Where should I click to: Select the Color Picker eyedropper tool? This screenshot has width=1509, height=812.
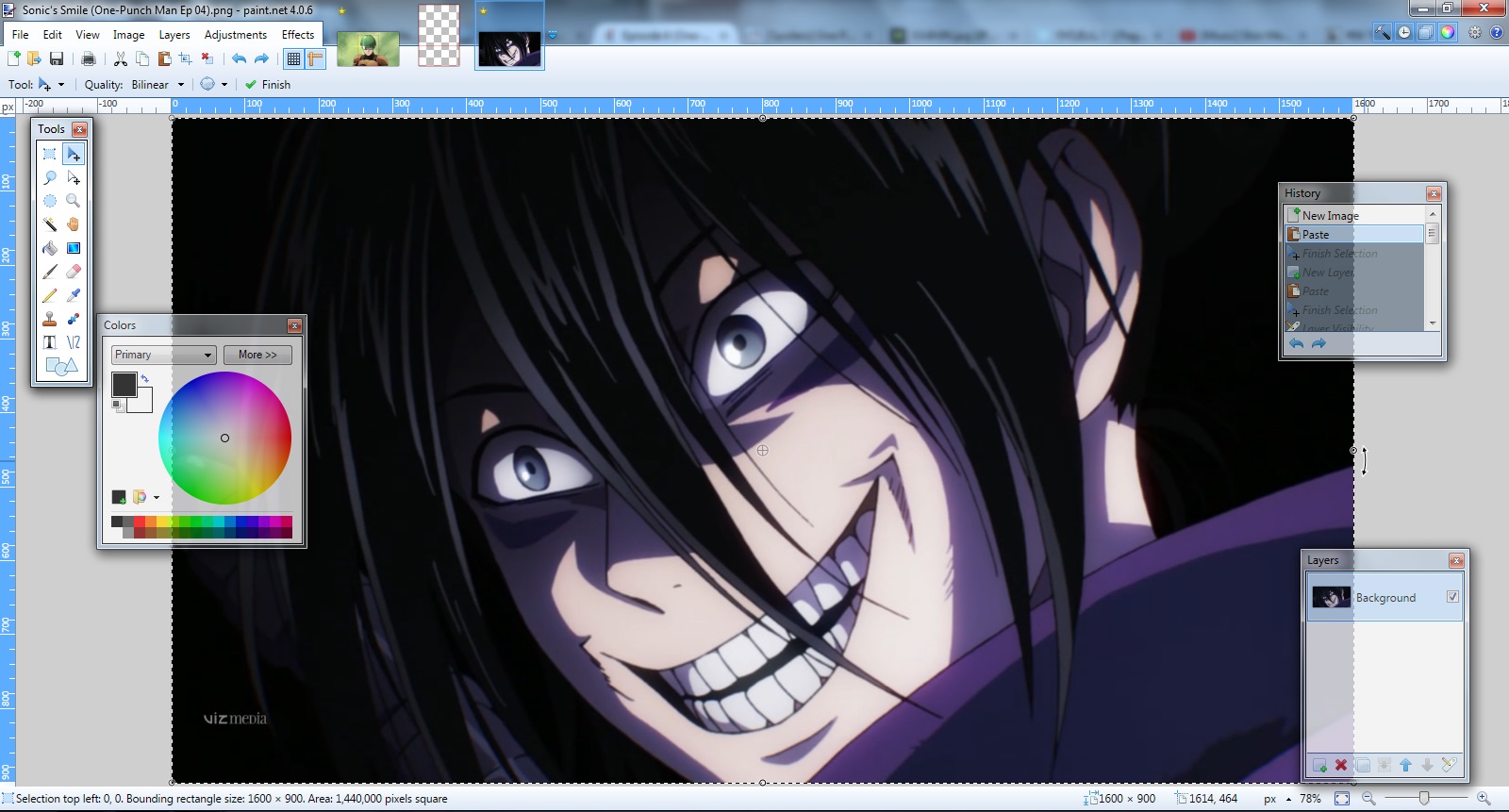pos(74,295)
